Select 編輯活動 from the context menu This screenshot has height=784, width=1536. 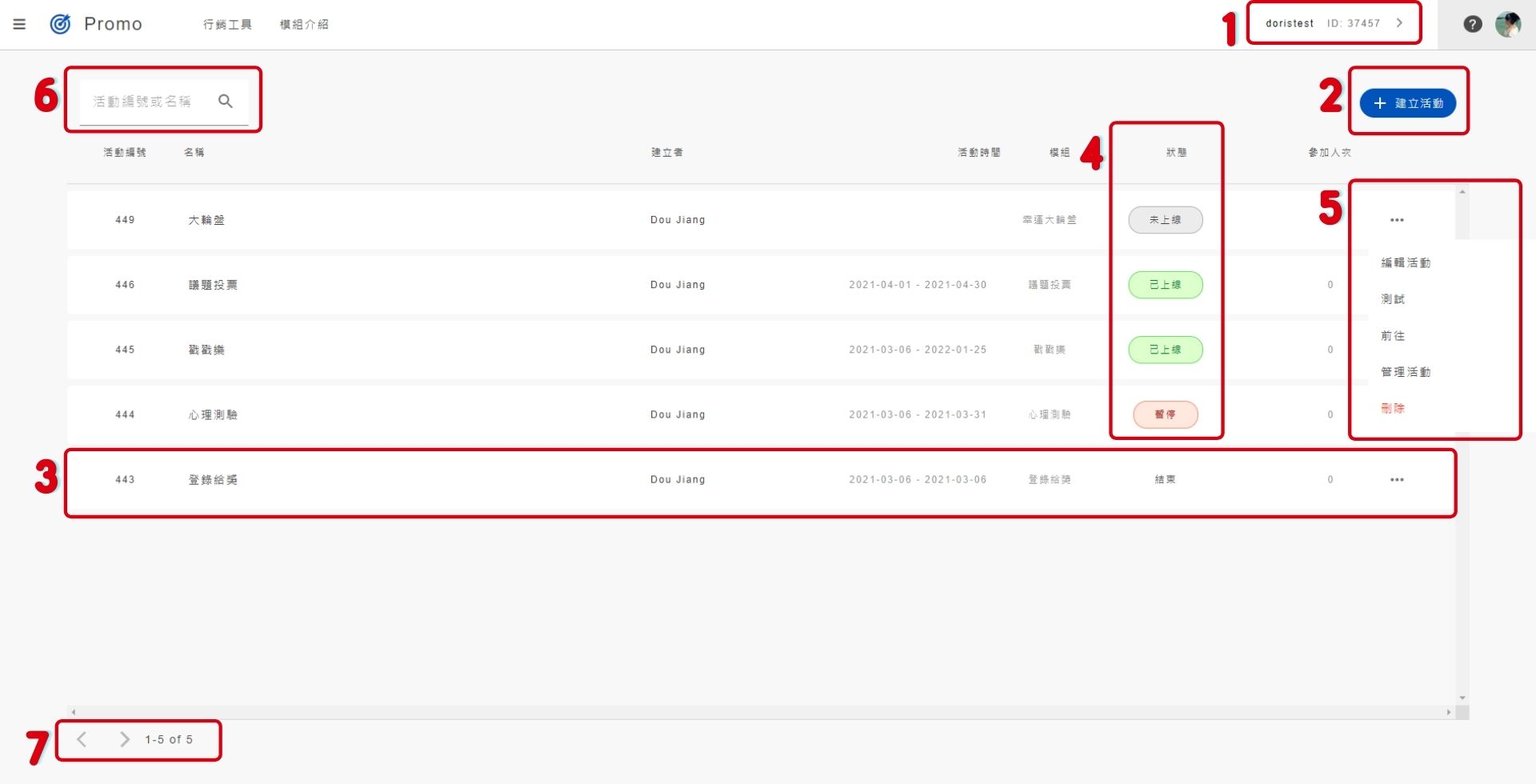click(x=1406, y=262)
